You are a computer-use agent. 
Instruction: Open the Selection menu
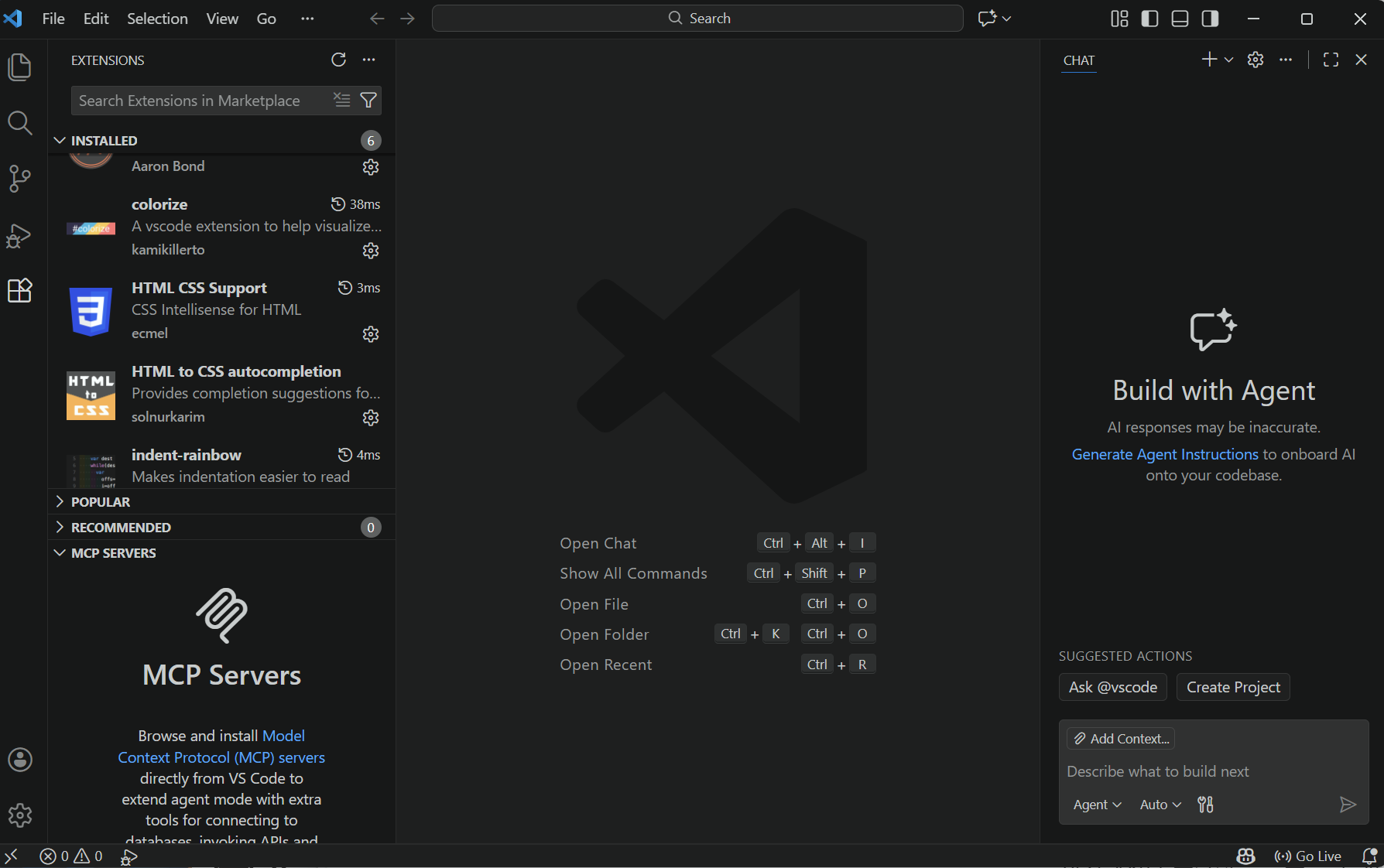click(x=157, y=19)
